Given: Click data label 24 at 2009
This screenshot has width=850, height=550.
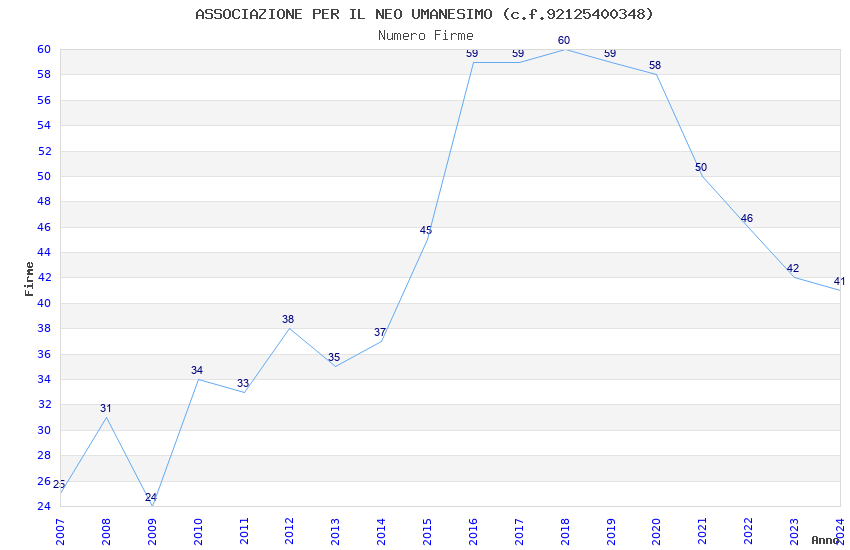Looking at the screenshot, I should pyautogui.click(x=151, y=497).
